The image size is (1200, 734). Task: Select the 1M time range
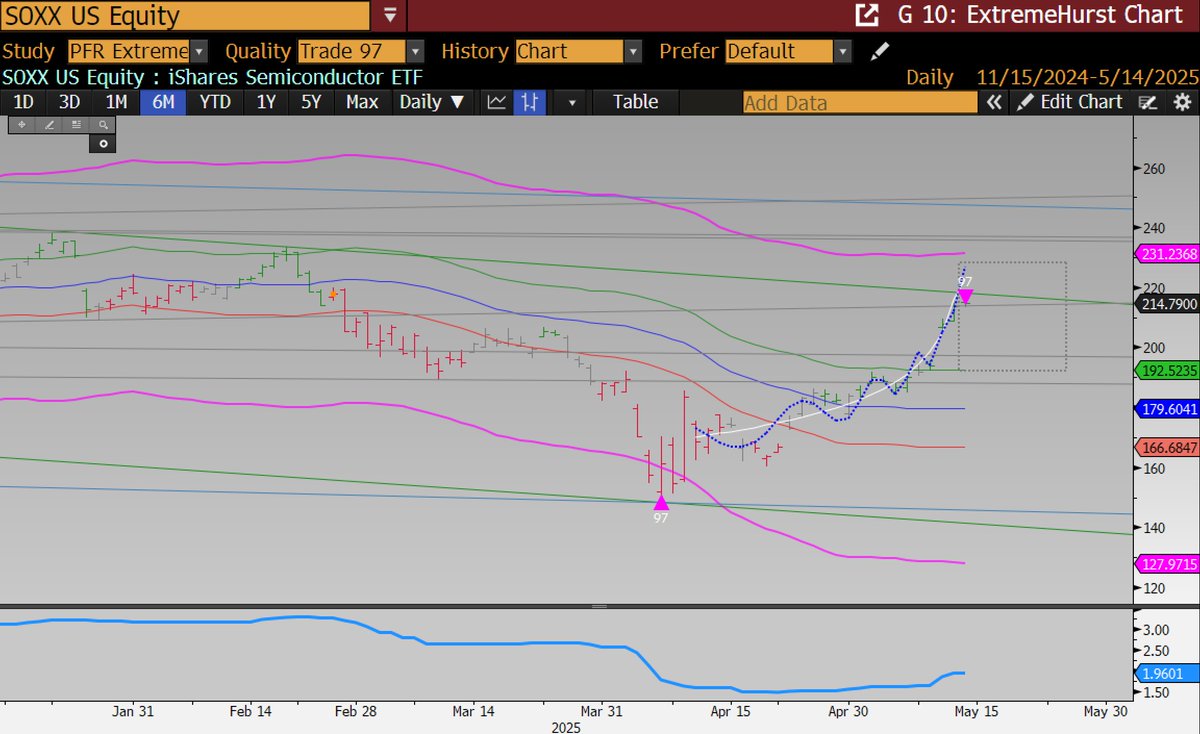116,101
